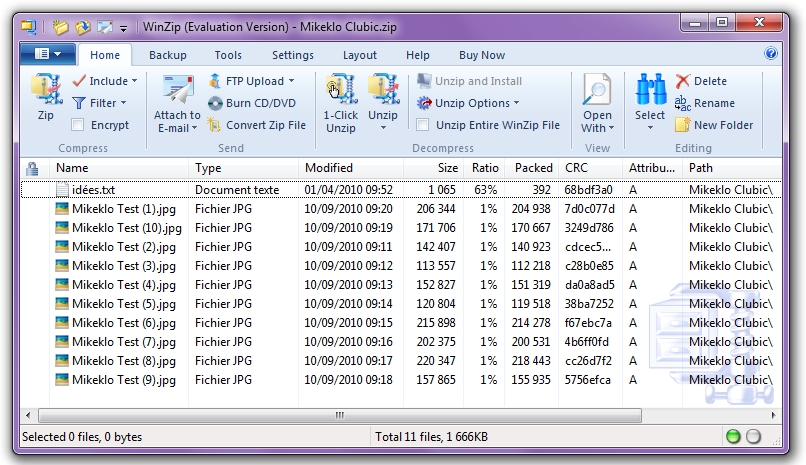Click the Convert Zip File icon
Screen dimensions: 806x465
[216, 125]
